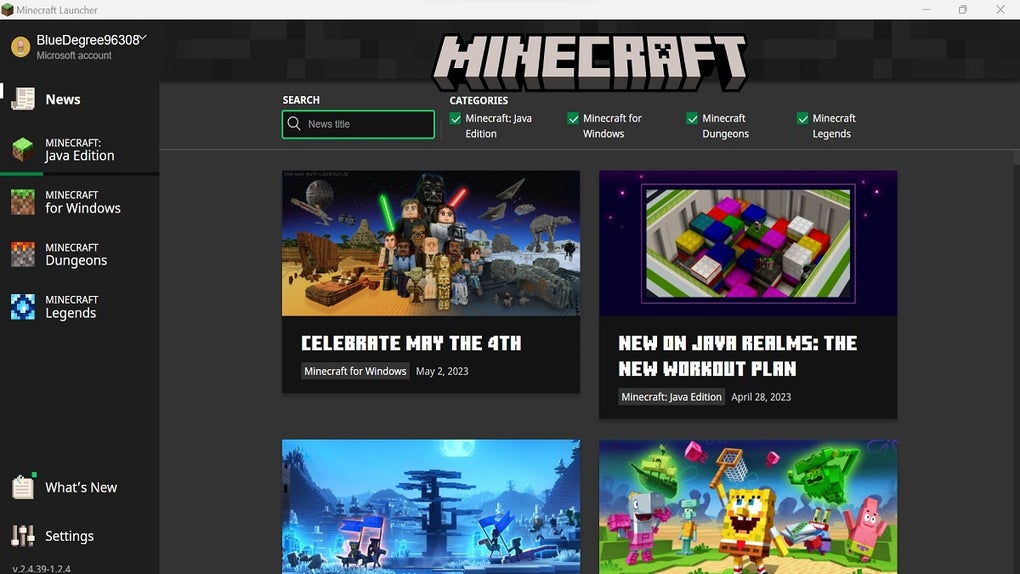Screen dimensions: 1020x574
Task: Restore down the launcher window
Action: pos(963,10)
